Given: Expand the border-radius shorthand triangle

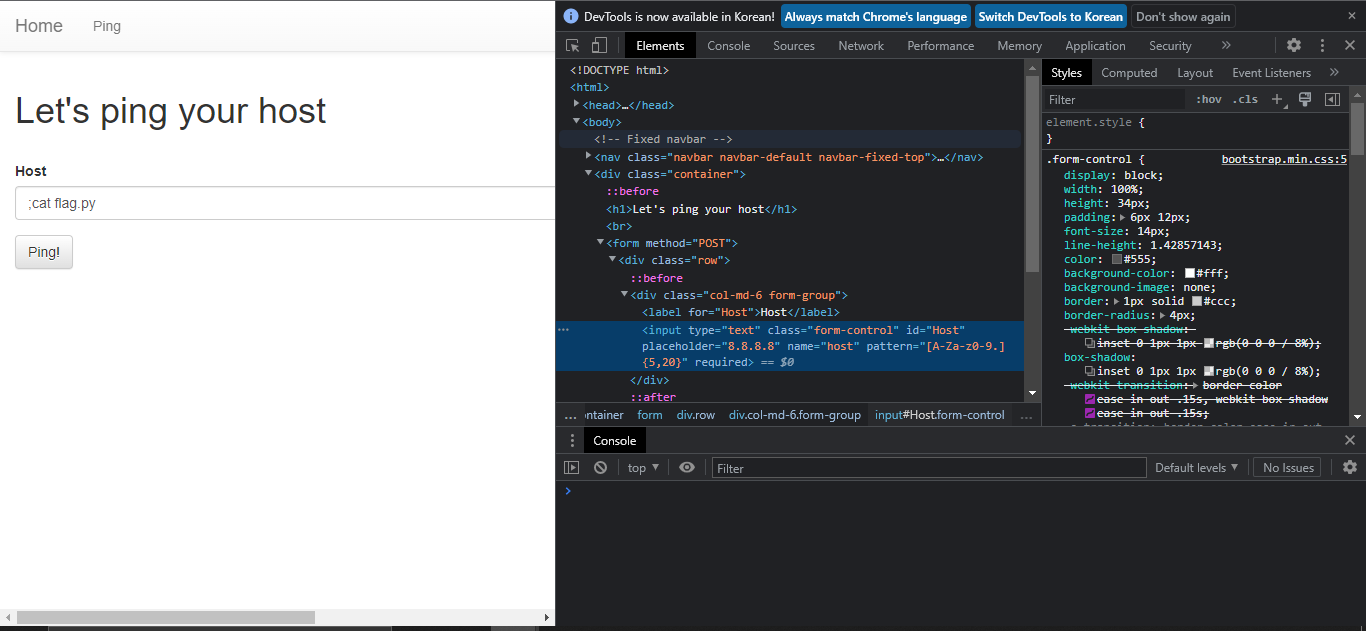Looking at the screenshot, I should coord(1162,315).
